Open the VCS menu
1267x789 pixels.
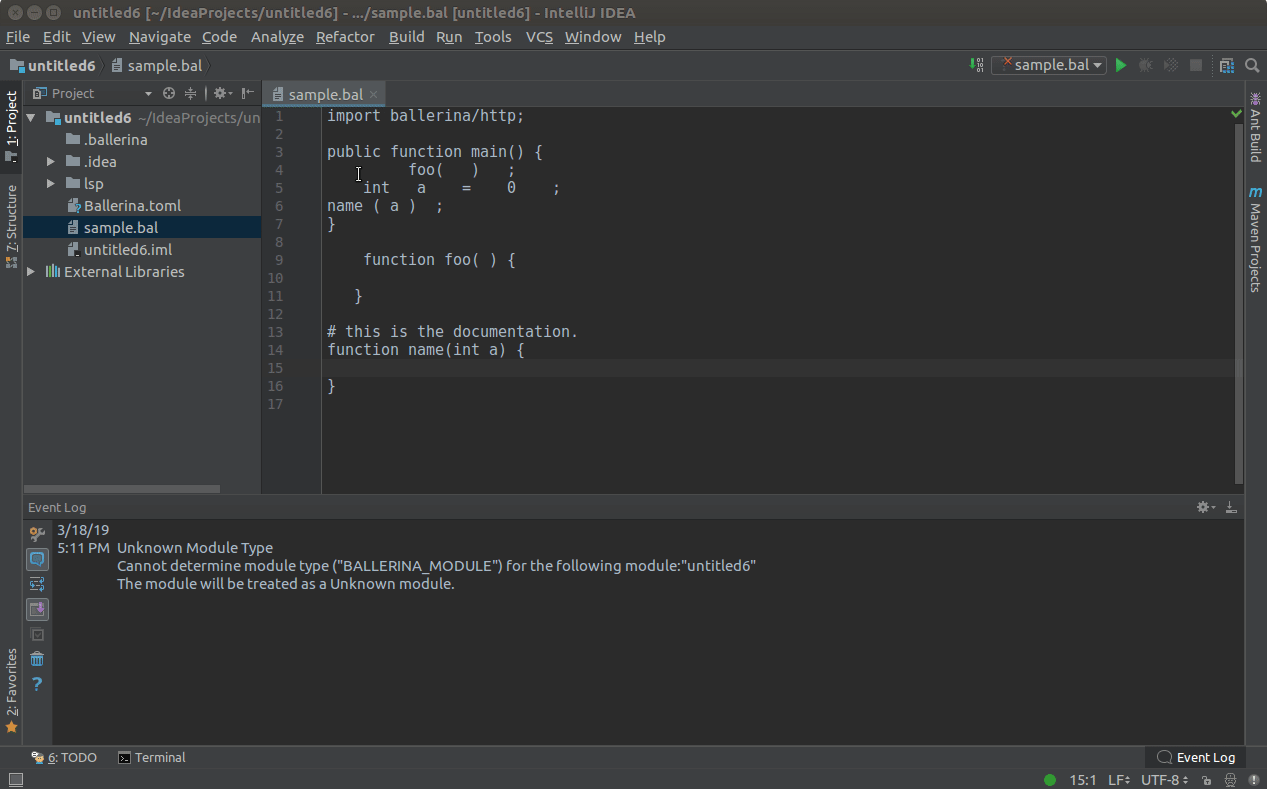pyautogui.click(x=539, y=37)
